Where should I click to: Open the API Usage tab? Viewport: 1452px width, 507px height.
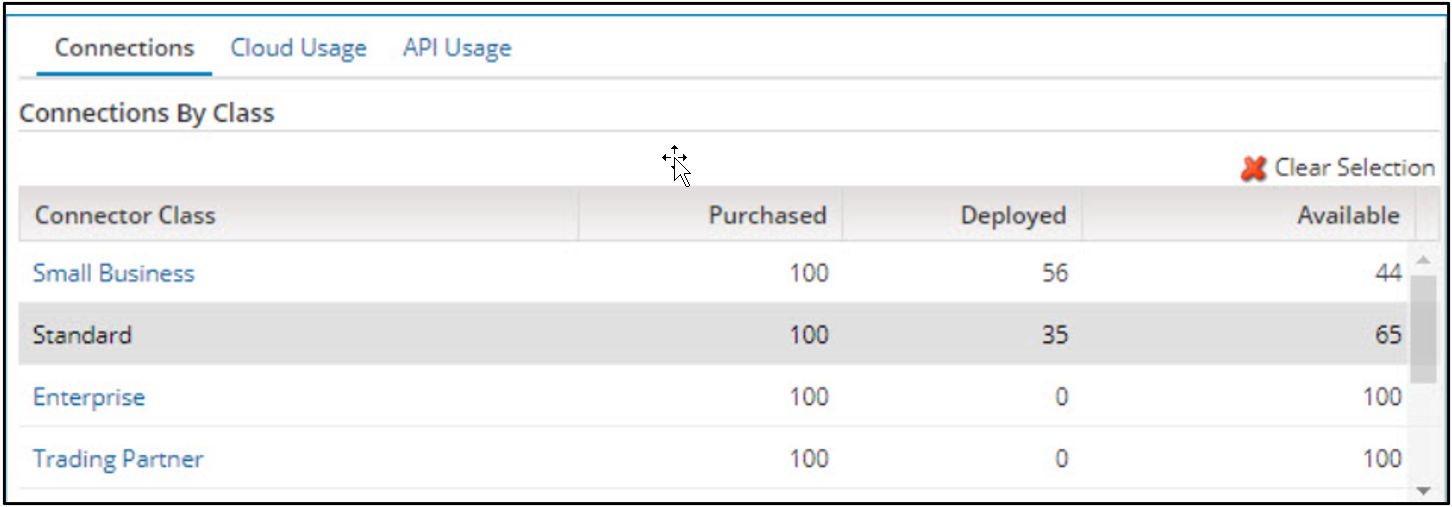(457, 48)
